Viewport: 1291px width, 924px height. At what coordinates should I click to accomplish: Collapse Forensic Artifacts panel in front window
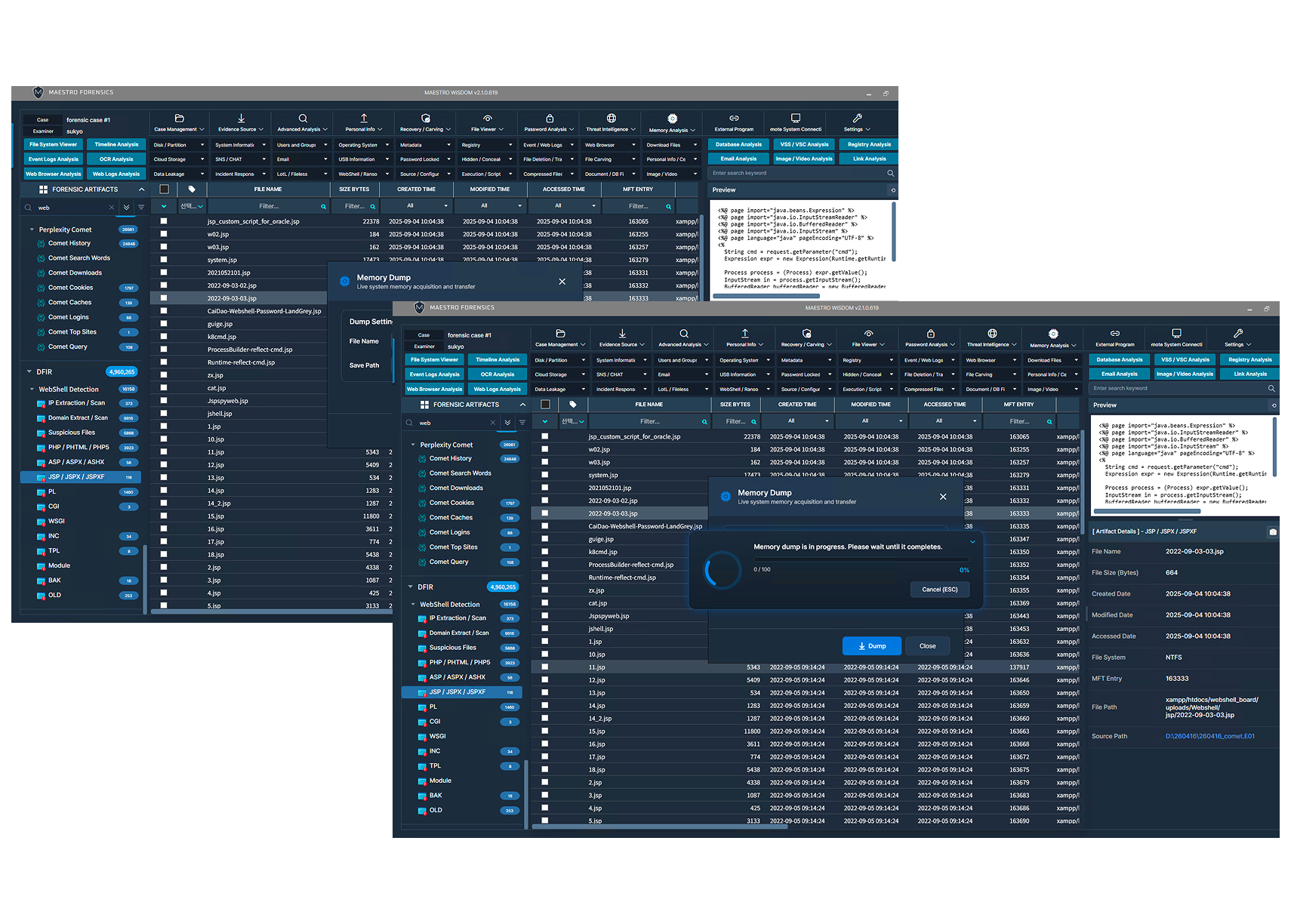(522, 405)
